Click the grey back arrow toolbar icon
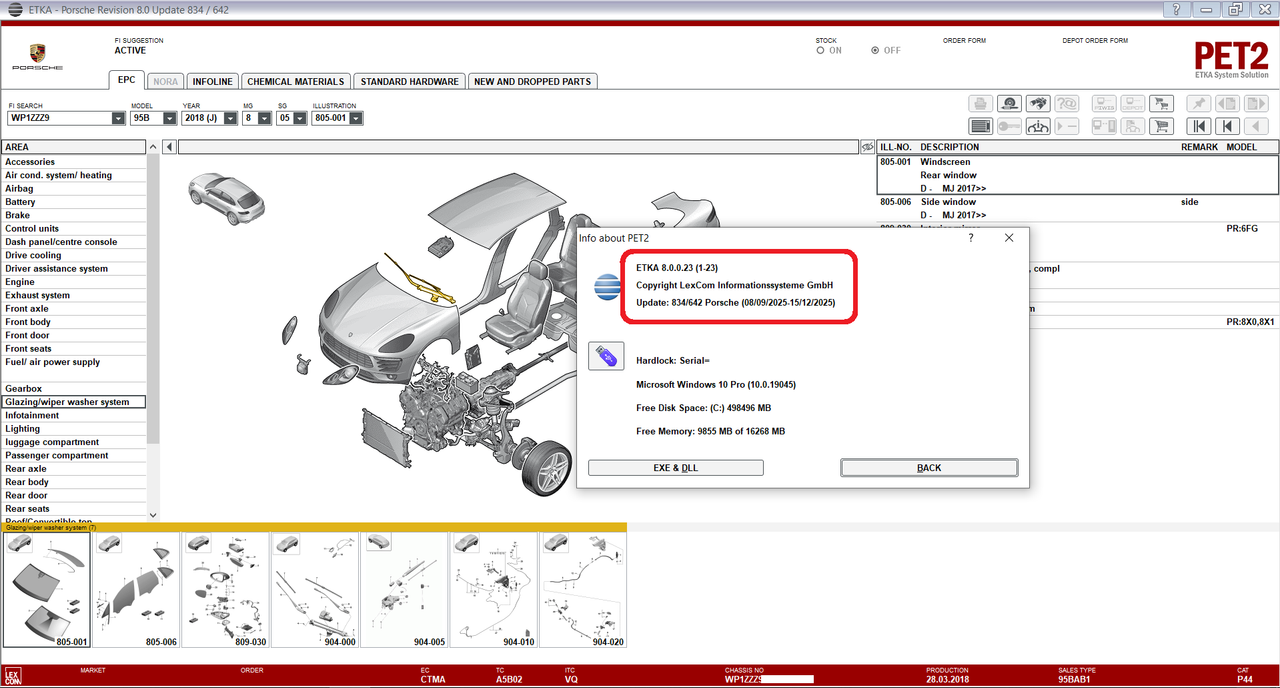This screenshot has height=688, width=1280. (1255, 126)
